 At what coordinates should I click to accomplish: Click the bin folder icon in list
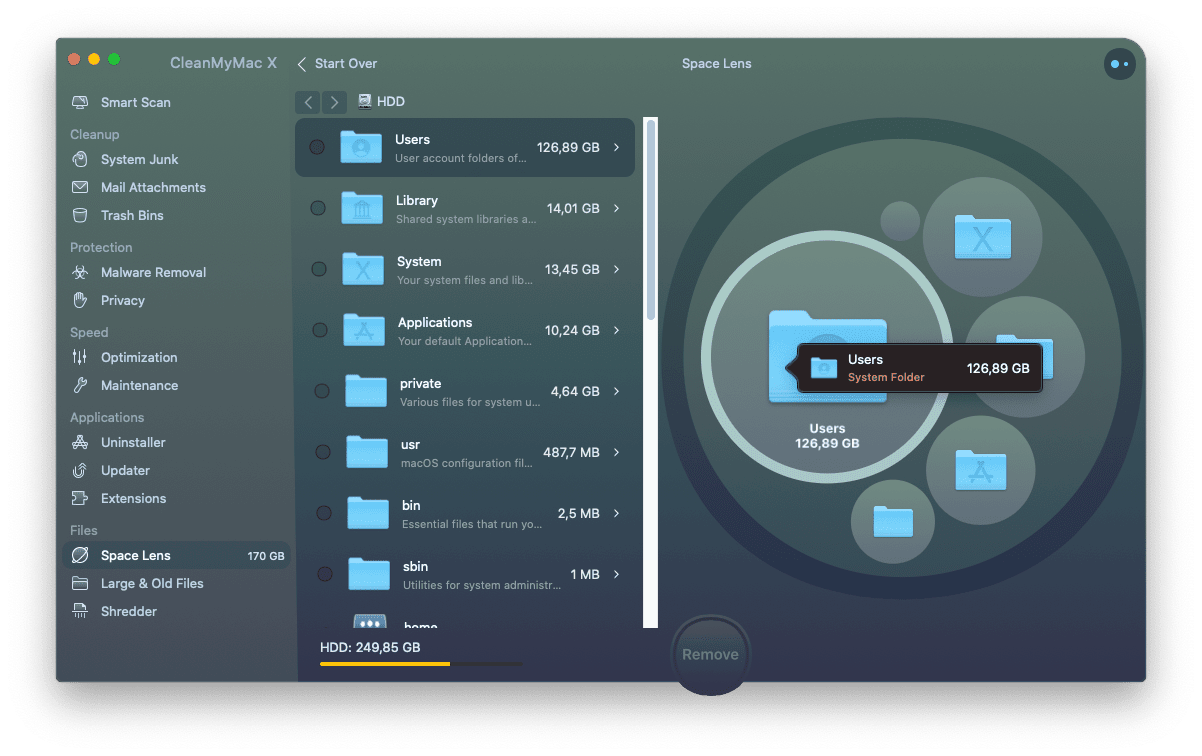368,513
